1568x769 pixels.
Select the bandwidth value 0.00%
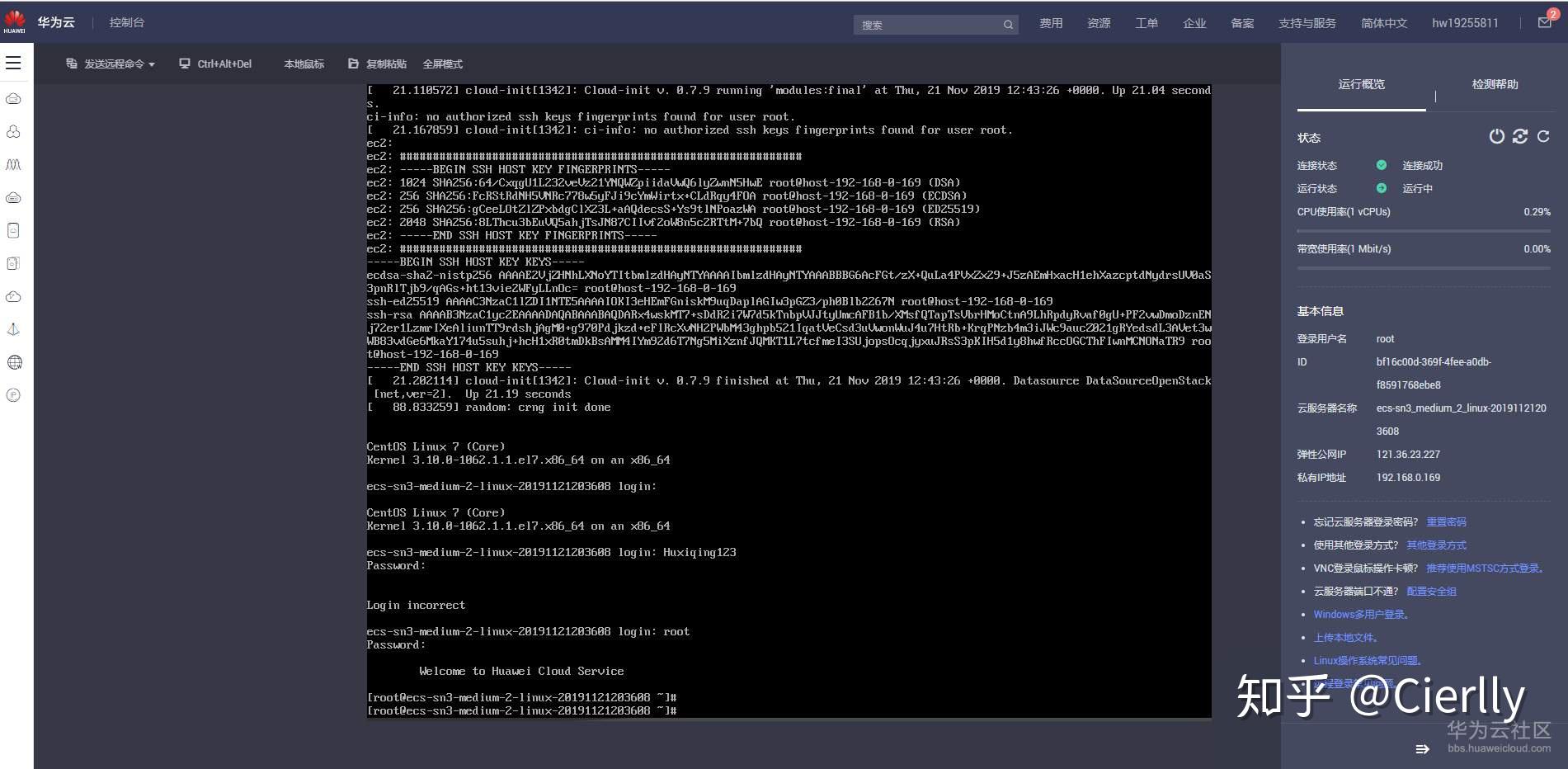1537,248
